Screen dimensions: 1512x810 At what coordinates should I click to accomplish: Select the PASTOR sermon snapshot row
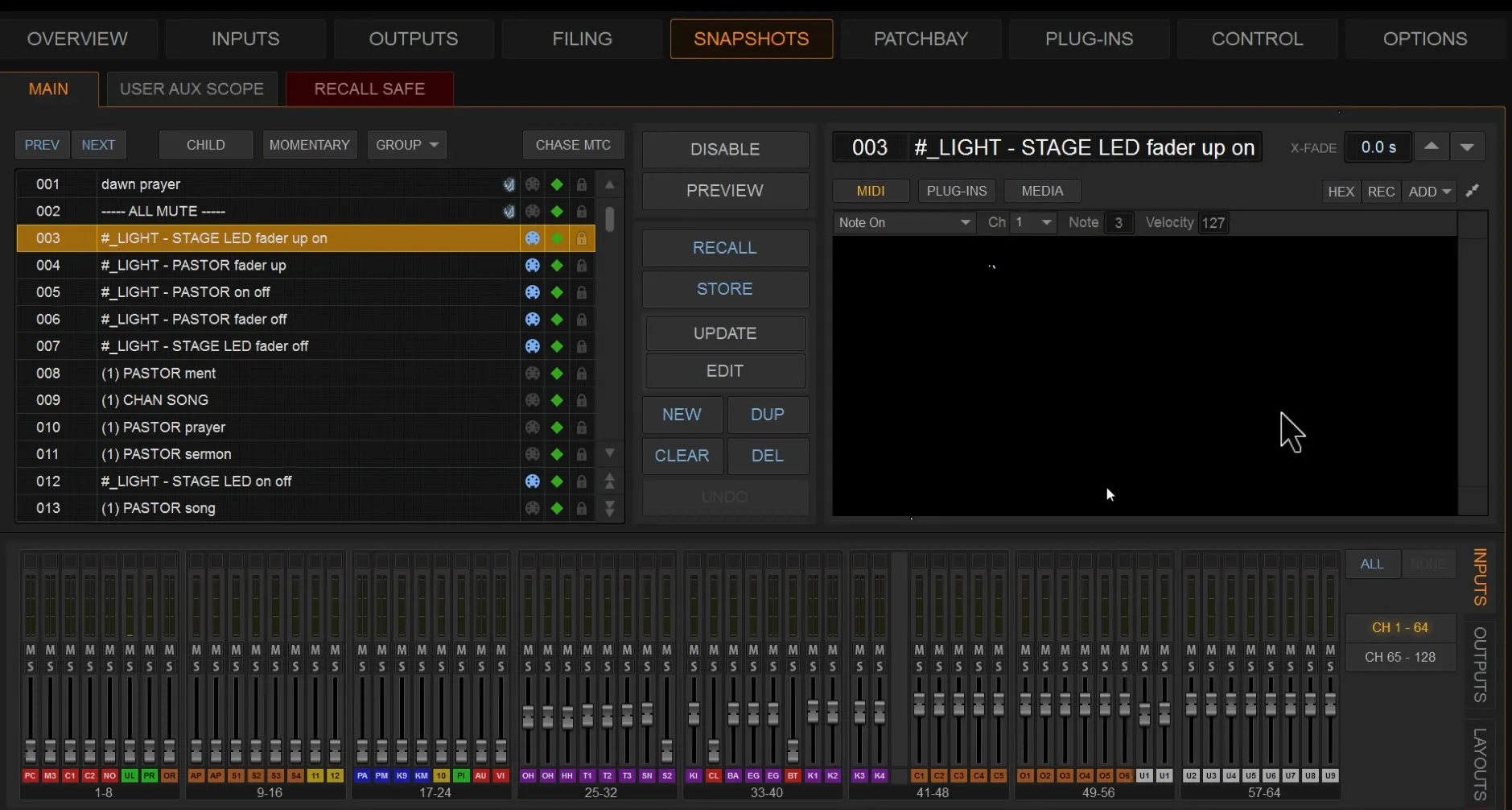point(306,454)
